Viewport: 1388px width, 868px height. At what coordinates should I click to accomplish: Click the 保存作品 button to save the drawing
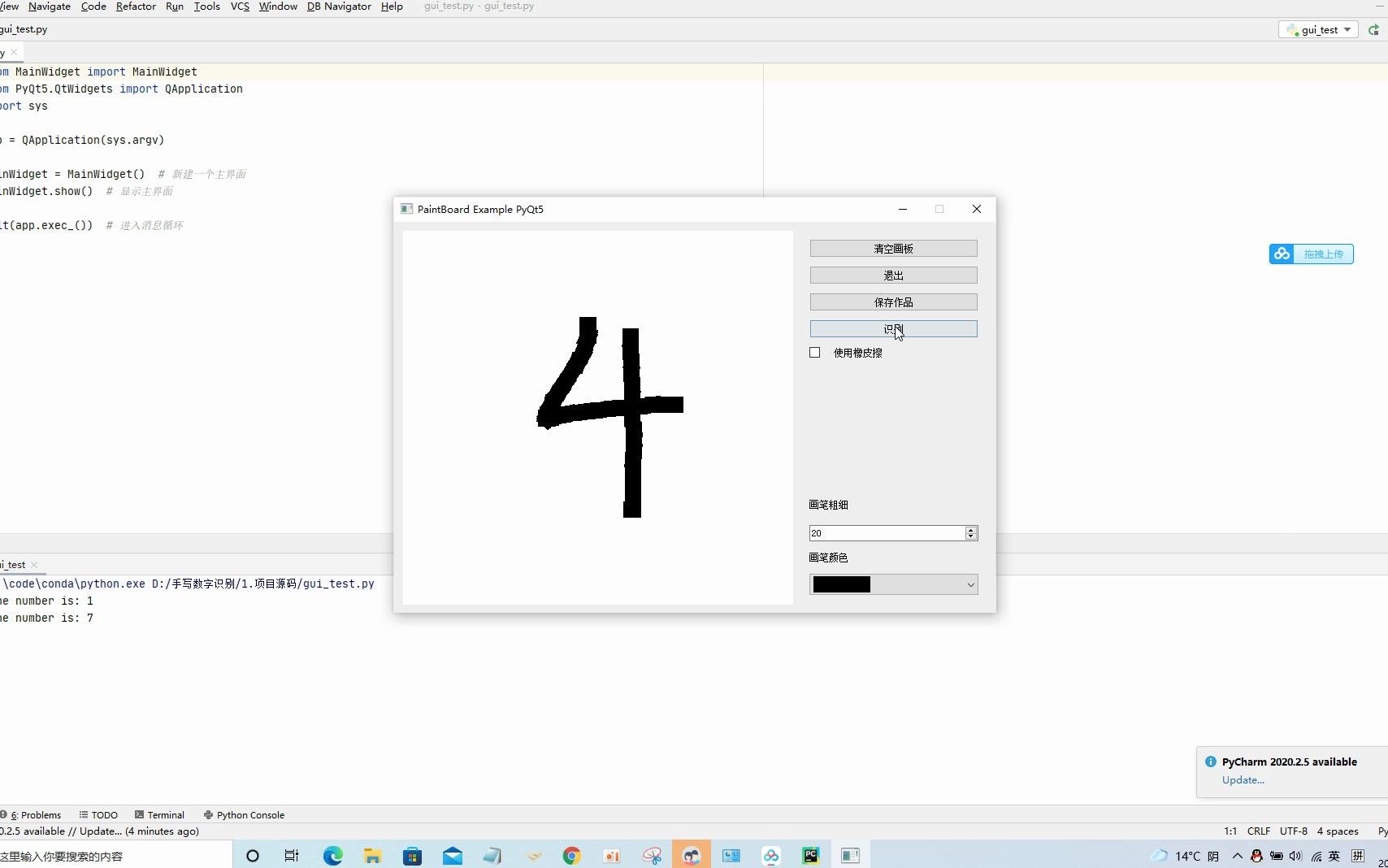coord(893,302)
